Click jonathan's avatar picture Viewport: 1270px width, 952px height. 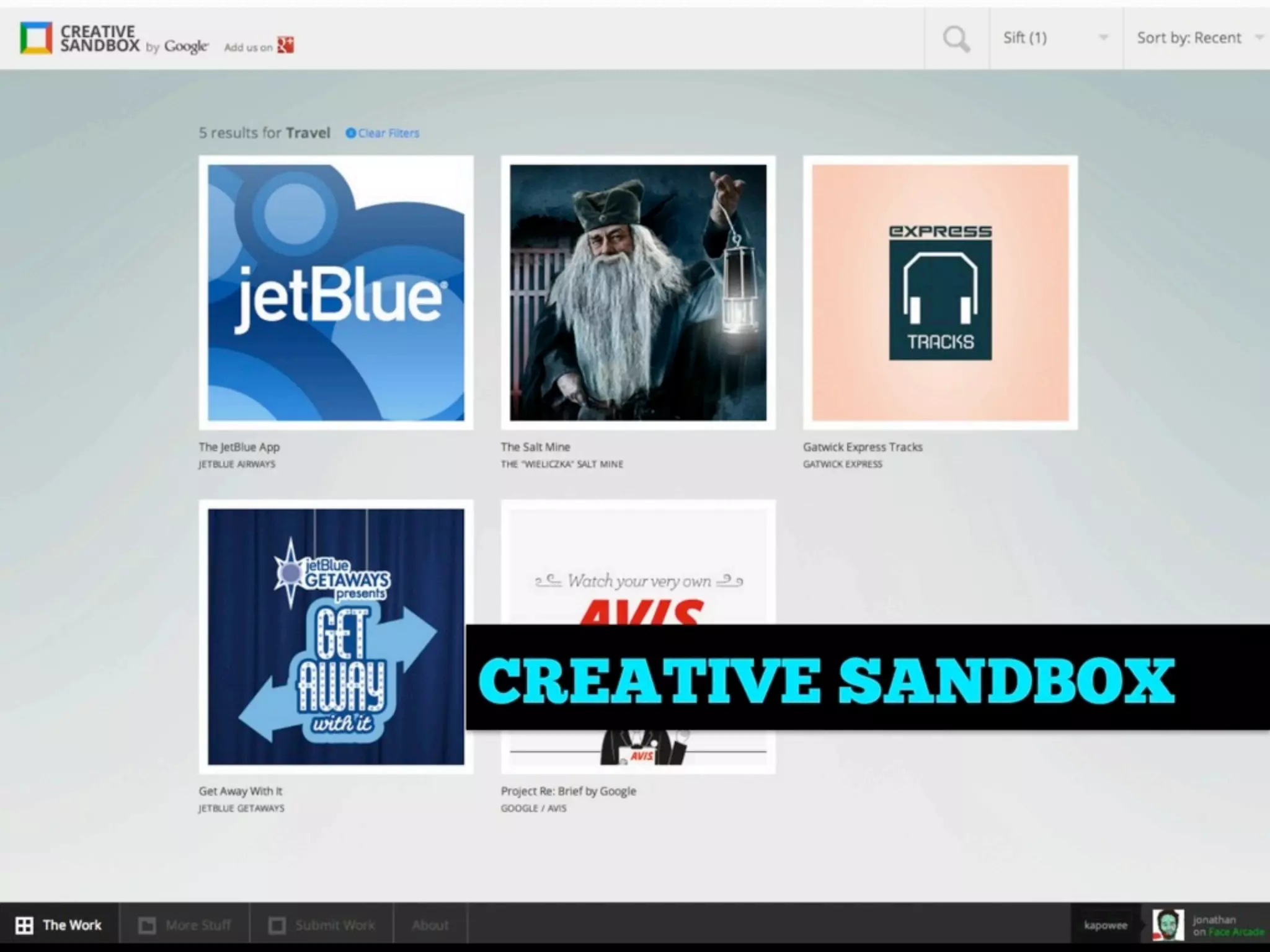pos(1168,925)
